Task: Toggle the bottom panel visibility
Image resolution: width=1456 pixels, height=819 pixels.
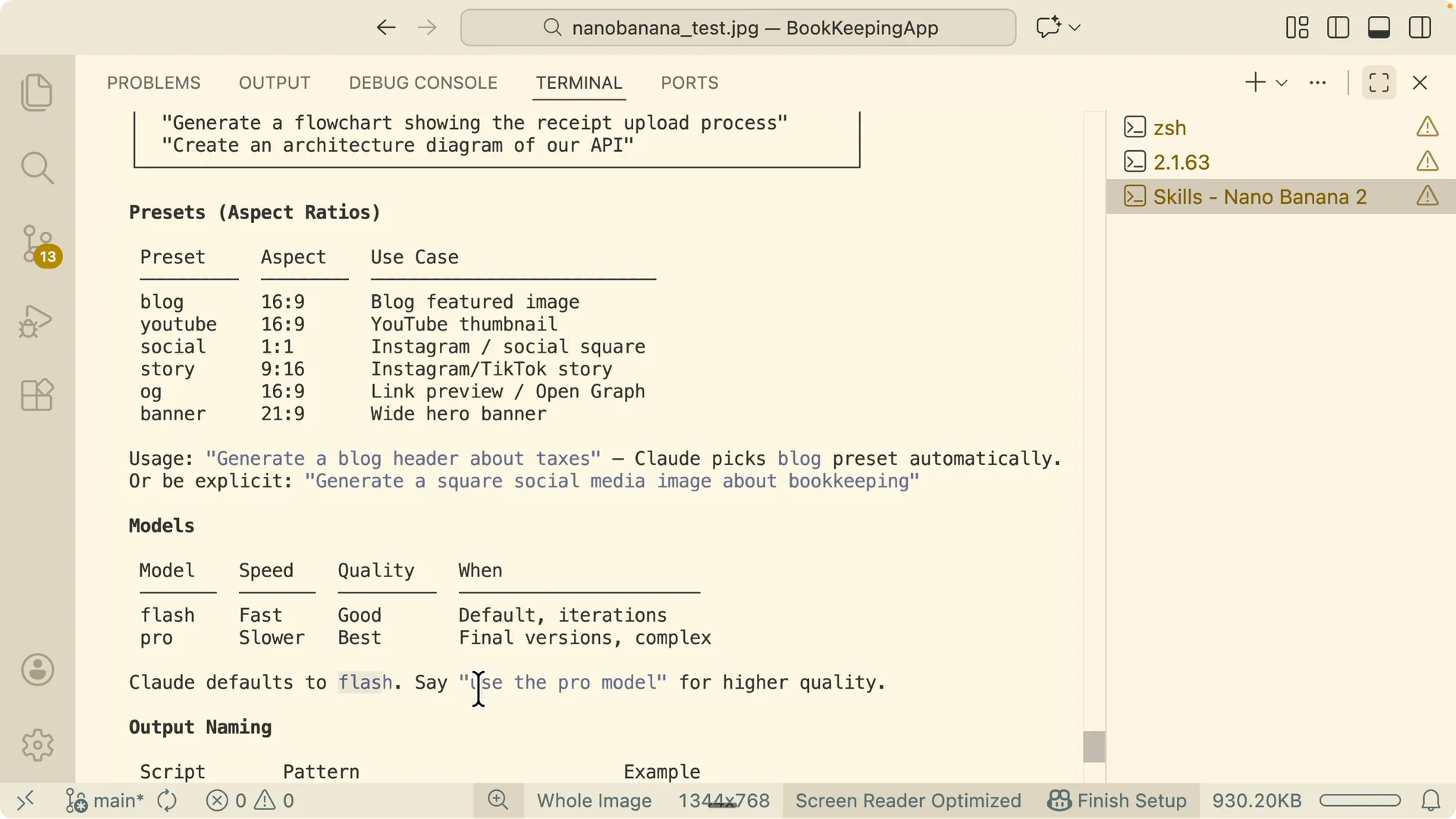Action: click(x=1379, y=28)
